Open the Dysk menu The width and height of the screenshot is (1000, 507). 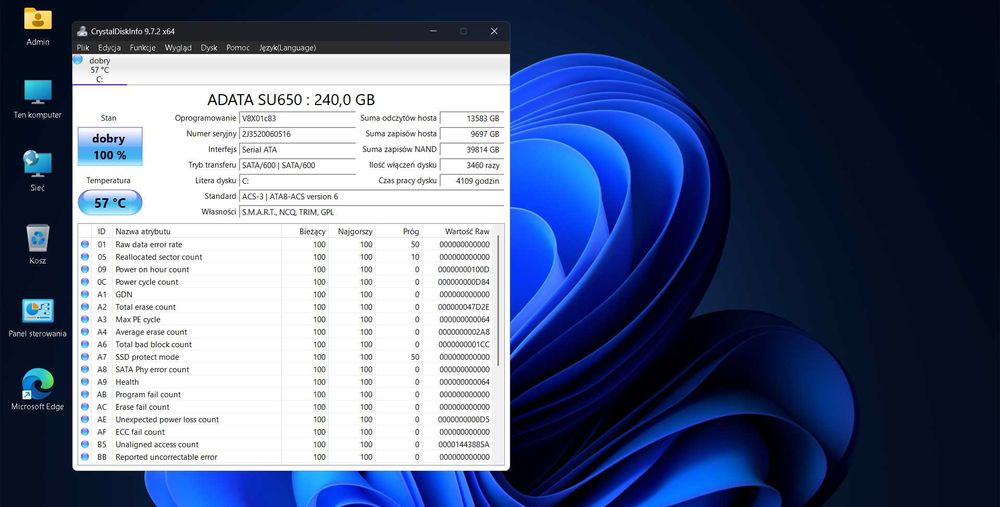click(209, 48)
